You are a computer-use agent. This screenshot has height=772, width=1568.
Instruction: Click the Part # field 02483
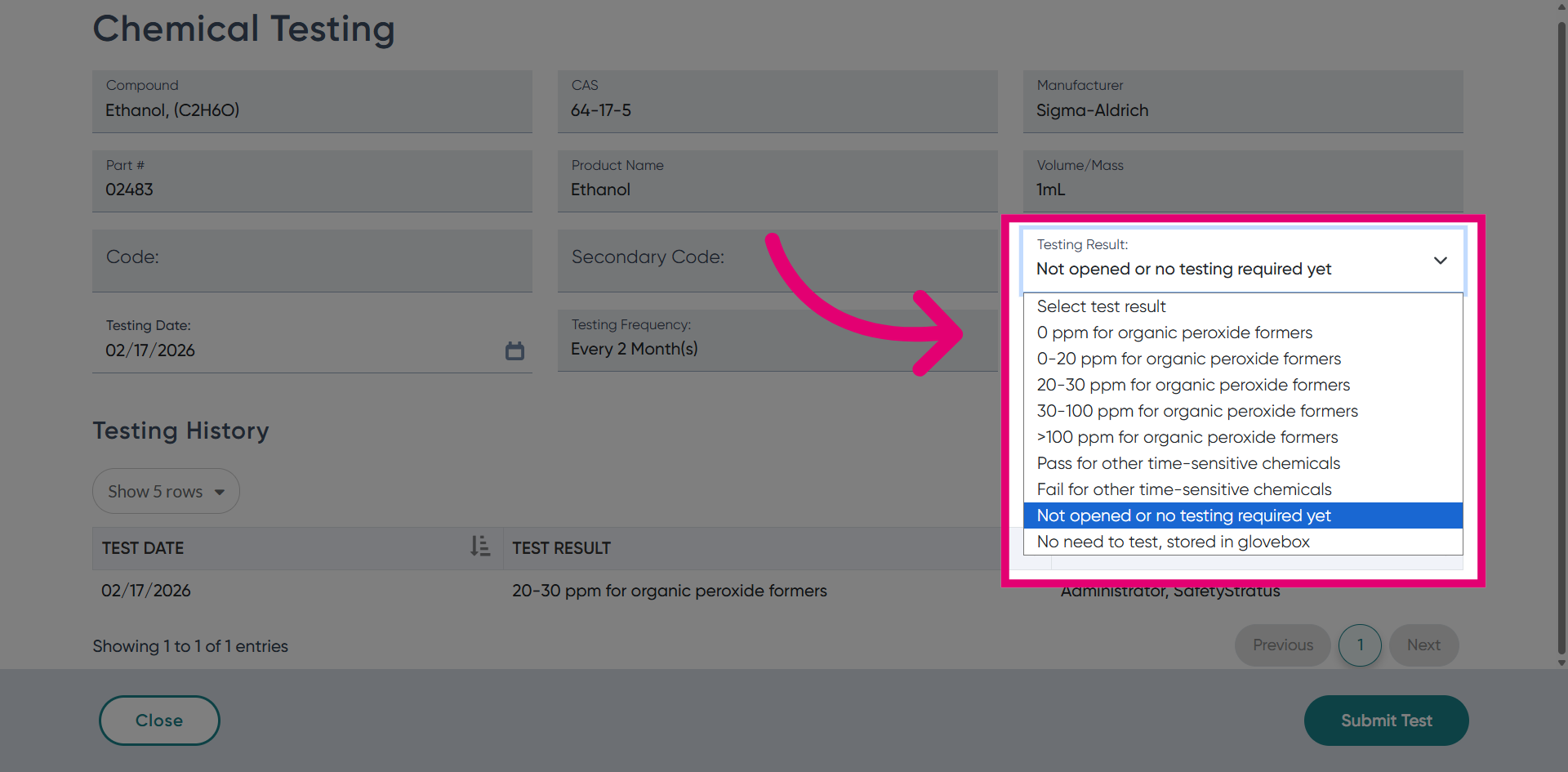point(312,181)
